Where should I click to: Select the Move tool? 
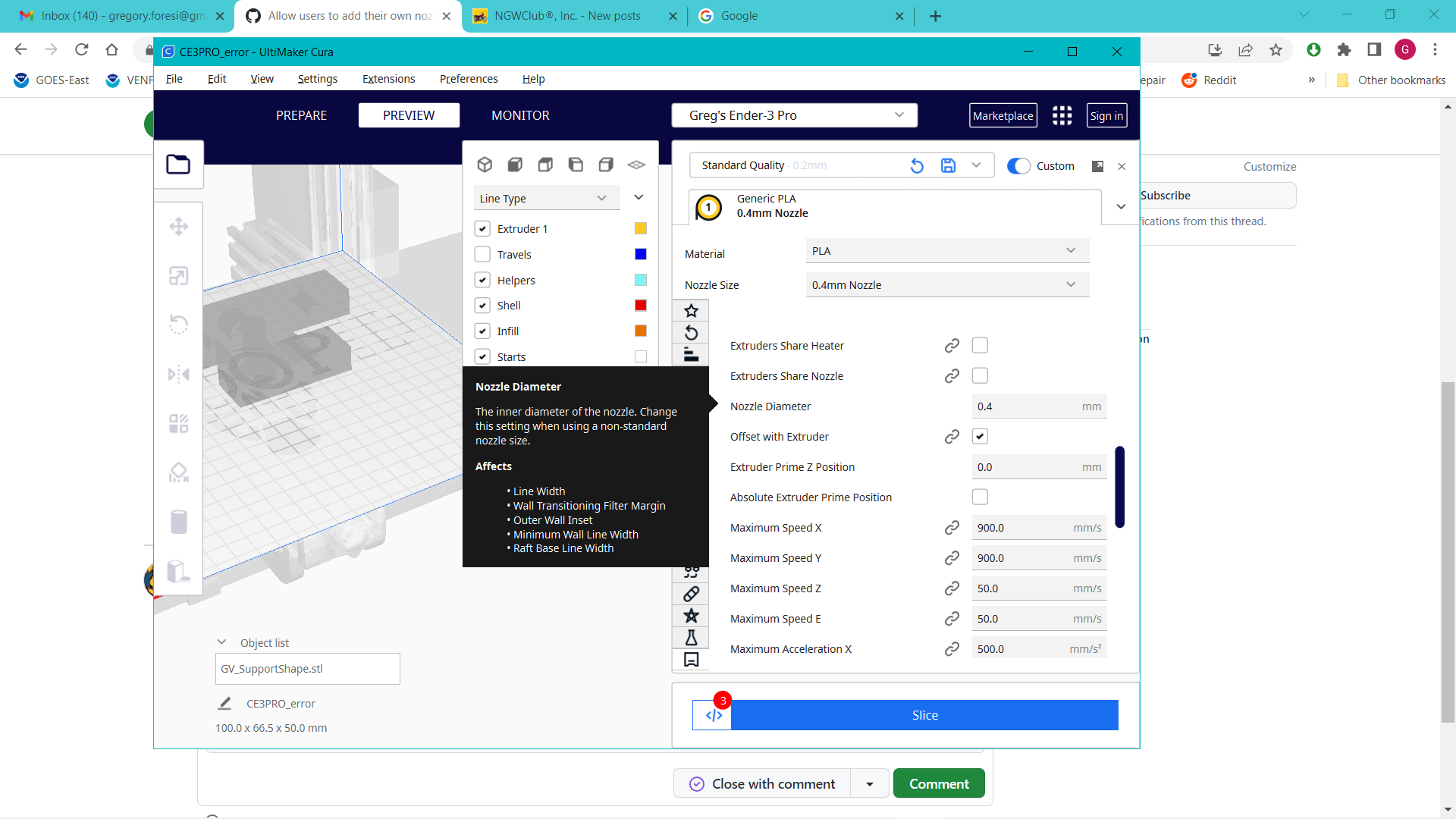tap(179, 226)
